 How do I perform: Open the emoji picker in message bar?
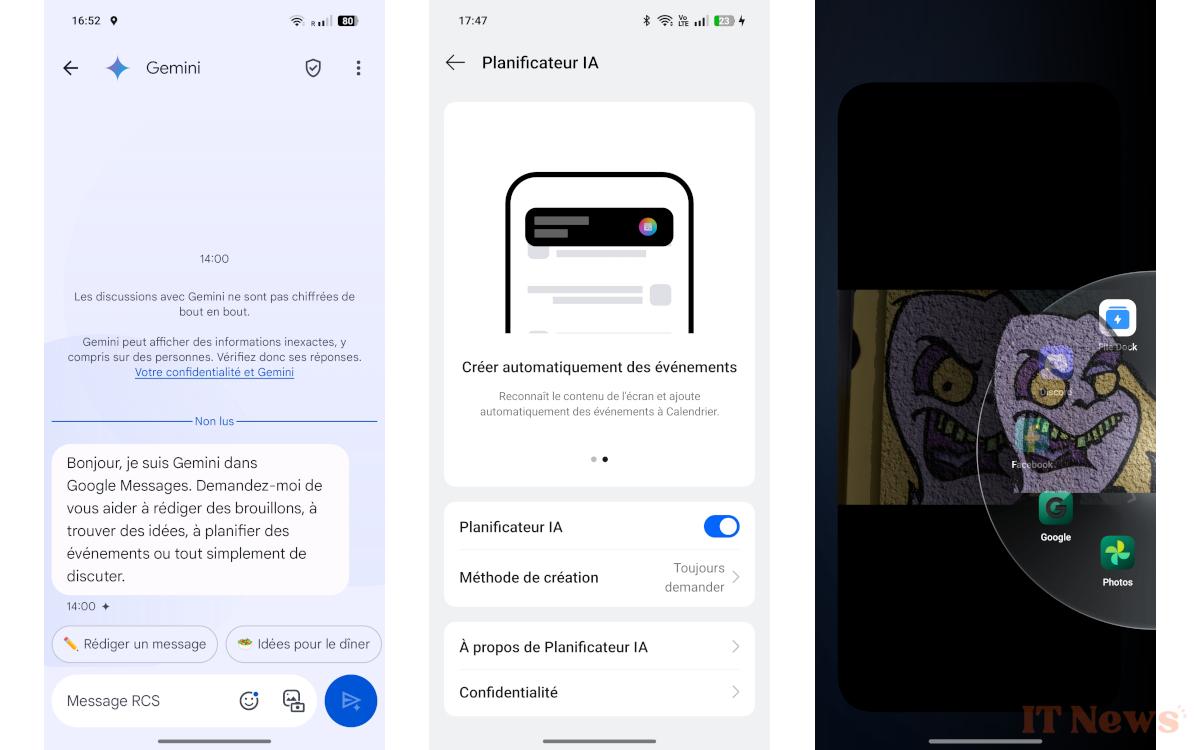[249, 701]
